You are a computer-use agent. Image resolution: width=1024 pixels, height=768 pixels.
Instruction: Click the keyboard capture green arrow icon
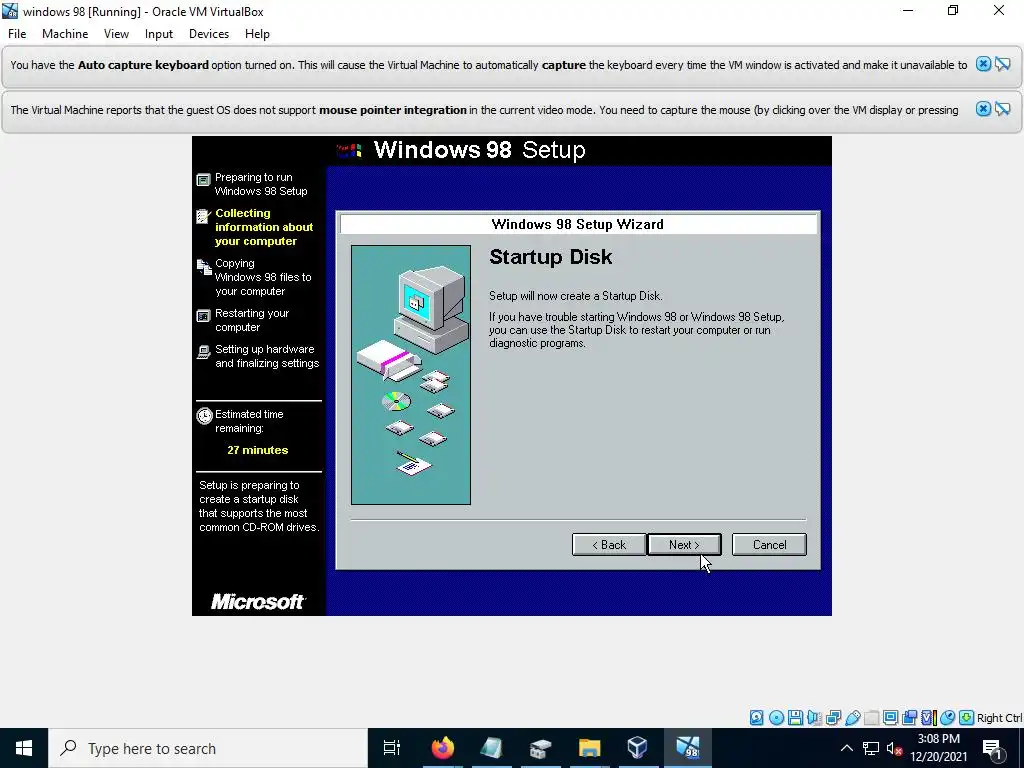[x=966, y=718]
